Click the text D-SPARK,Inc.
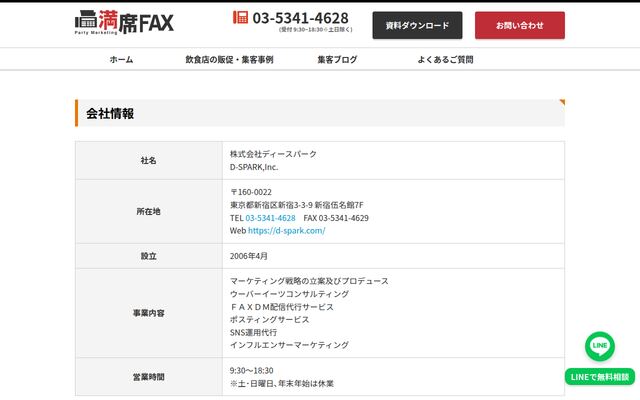Image resolution: width=640 pixels, height=400 pixels. point(254,167)
